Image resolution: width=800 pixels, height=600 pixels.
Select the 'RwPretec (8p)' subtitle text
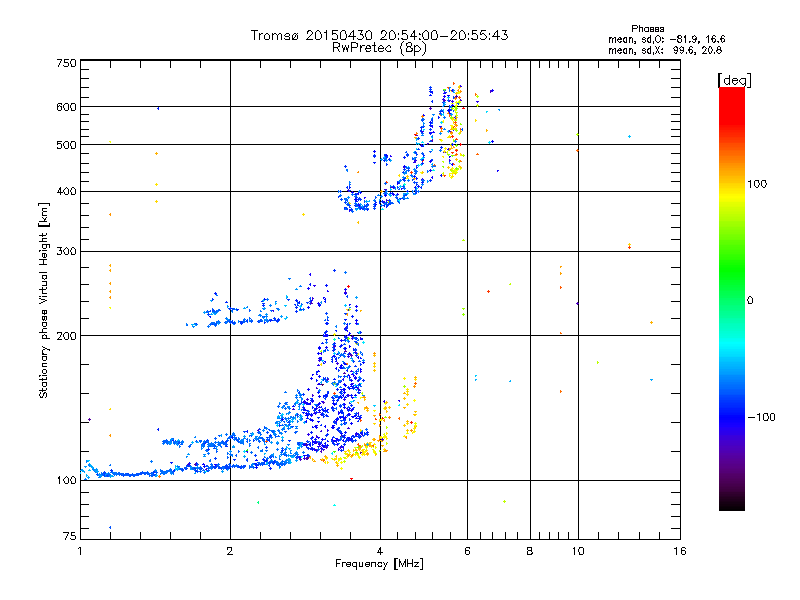[x=379, y=47]
